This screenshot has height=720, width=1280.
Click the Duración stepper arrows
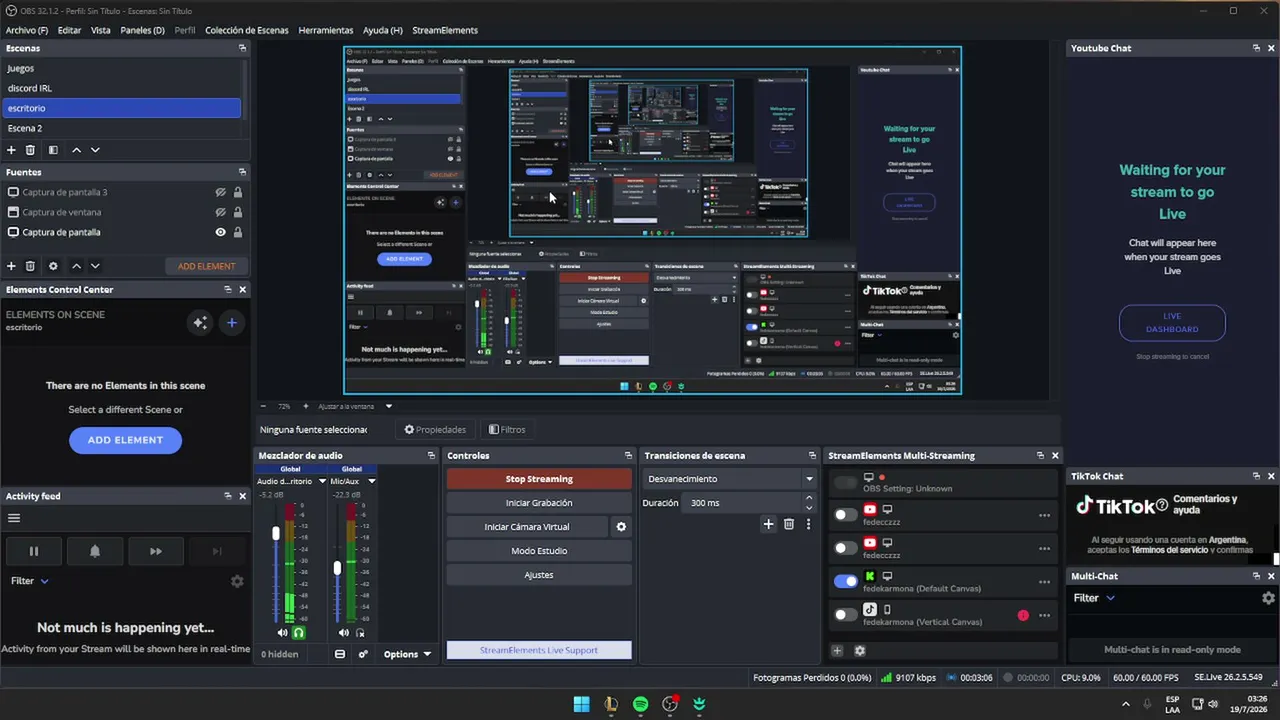810,503
